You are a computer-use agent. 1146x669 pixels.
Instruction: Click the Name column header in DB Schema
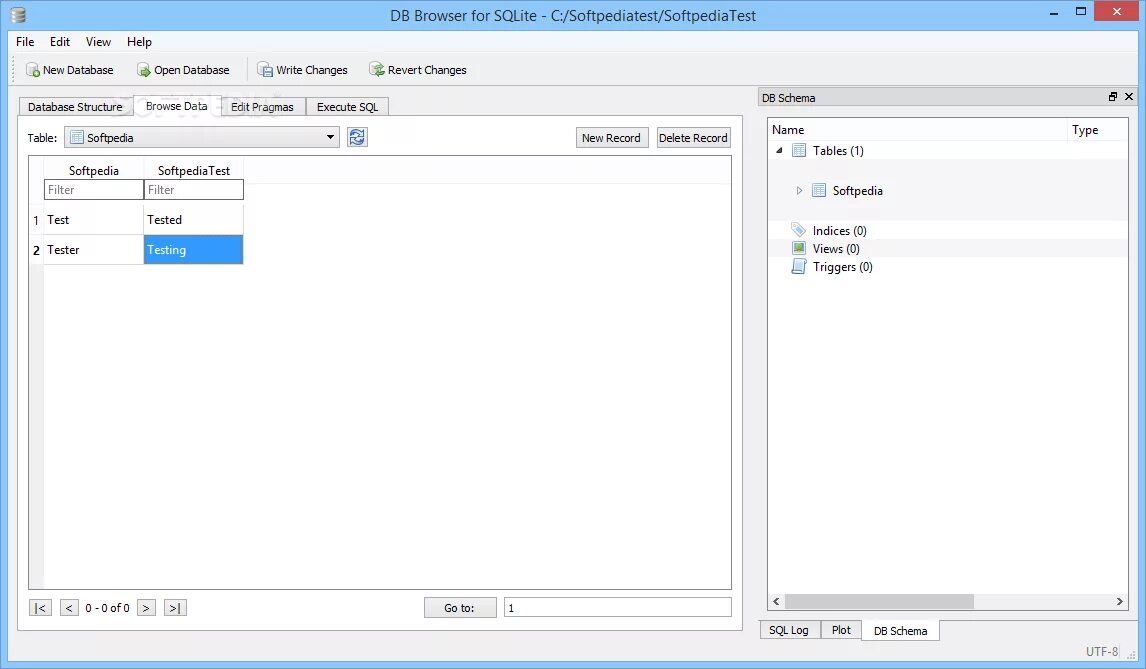click(x=918, y=129)
